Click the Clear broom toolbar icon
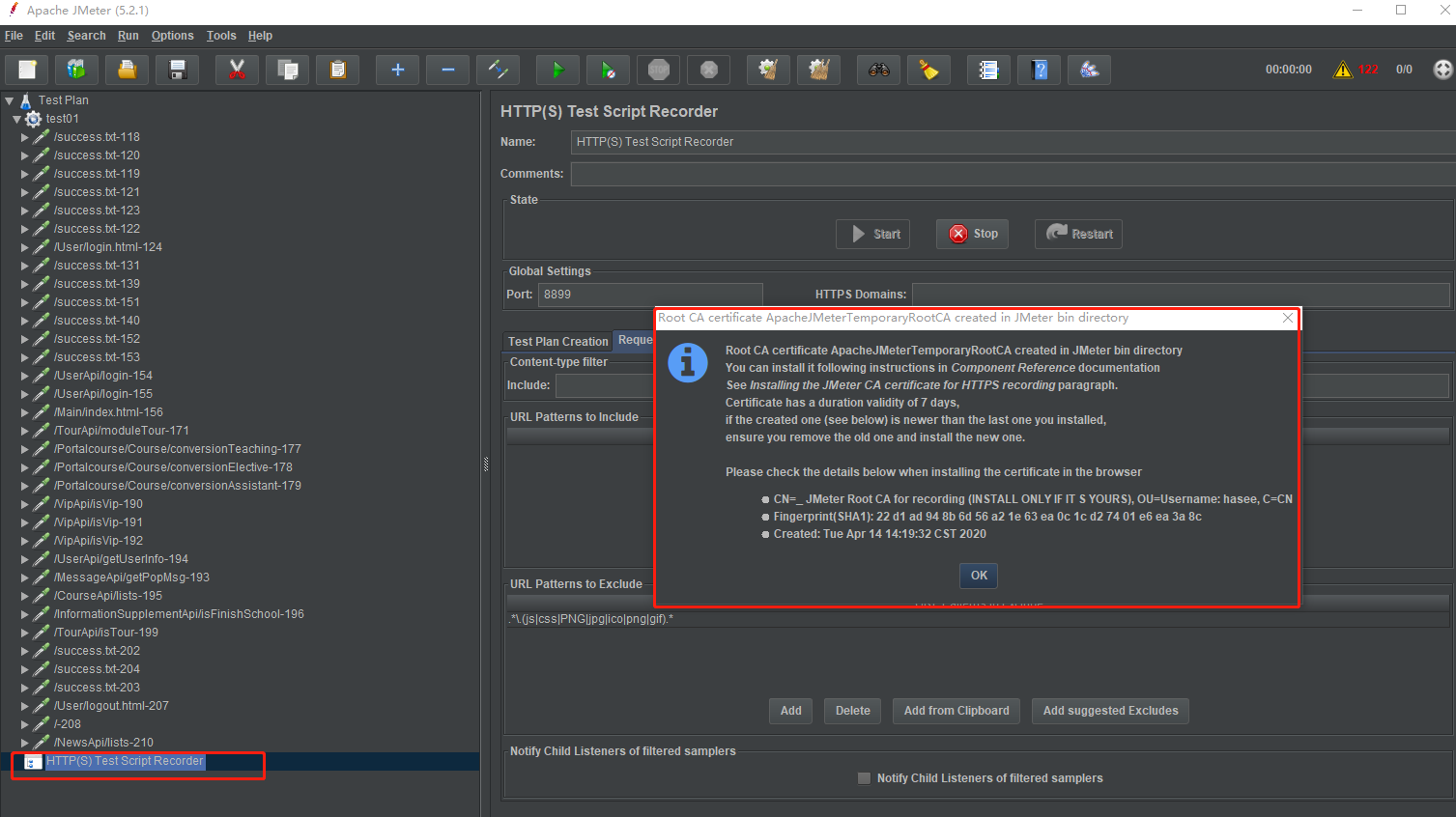This screenshot has width=1456, height=817. point(769,70)
